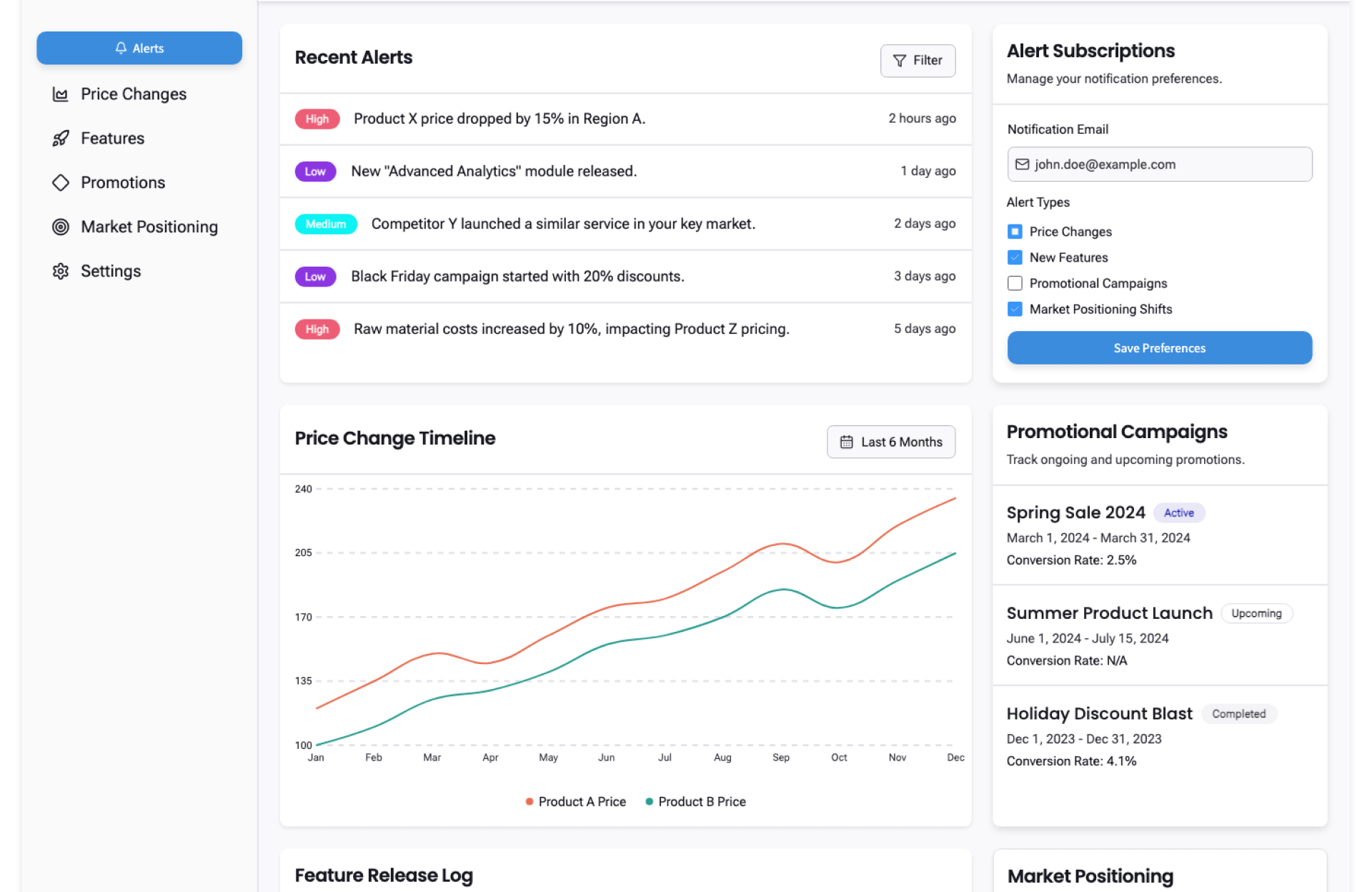Click the funnel icon in Filter button
The image size is (1372, 892).
[900, 61]
